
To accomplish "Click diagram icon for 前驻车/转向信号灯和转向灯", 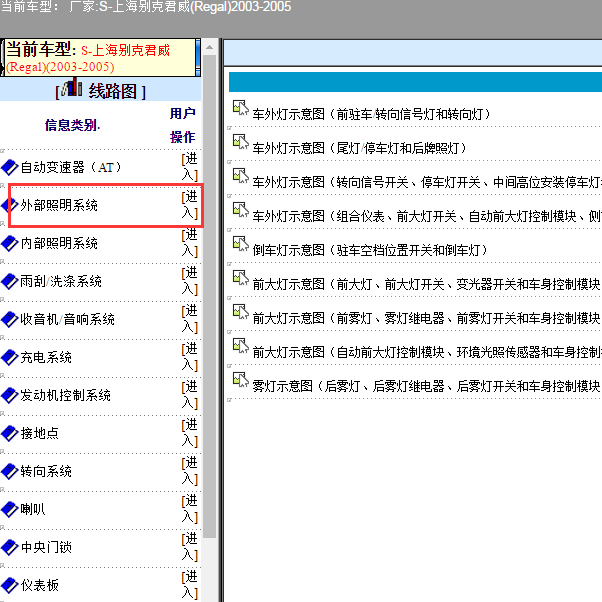I will pos(241,108).
